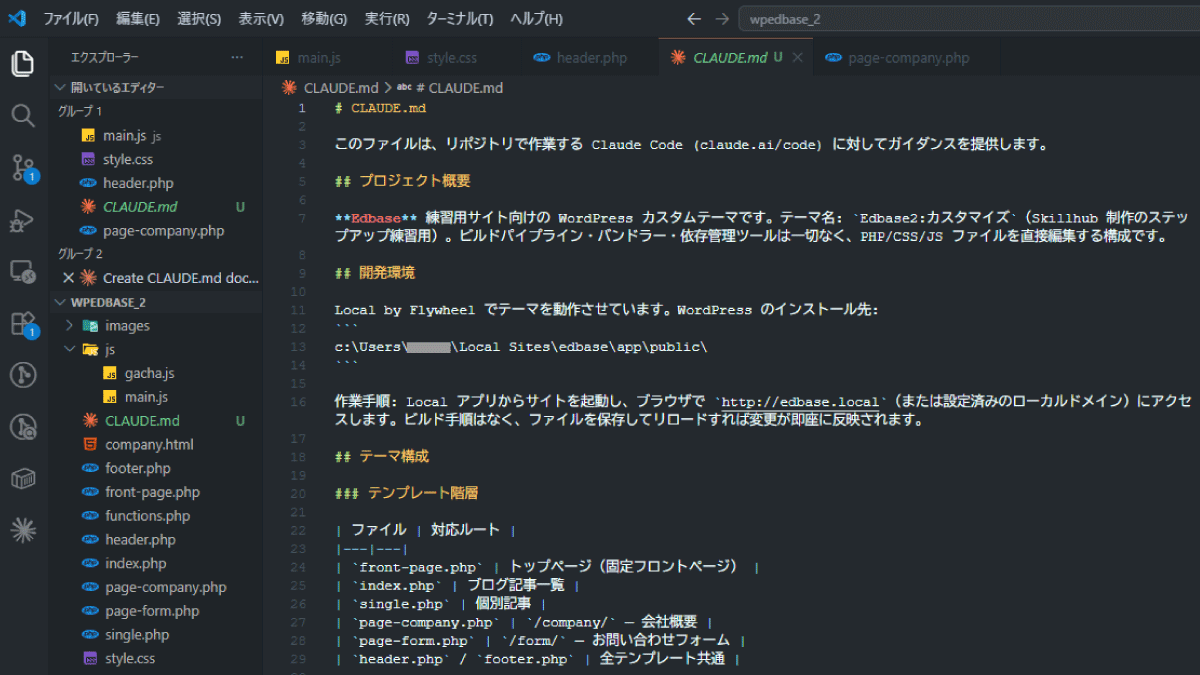
Task: Open header.php in WPEDBASE_2 file tree
Action: pyautogui.click(x=156, y=540)
